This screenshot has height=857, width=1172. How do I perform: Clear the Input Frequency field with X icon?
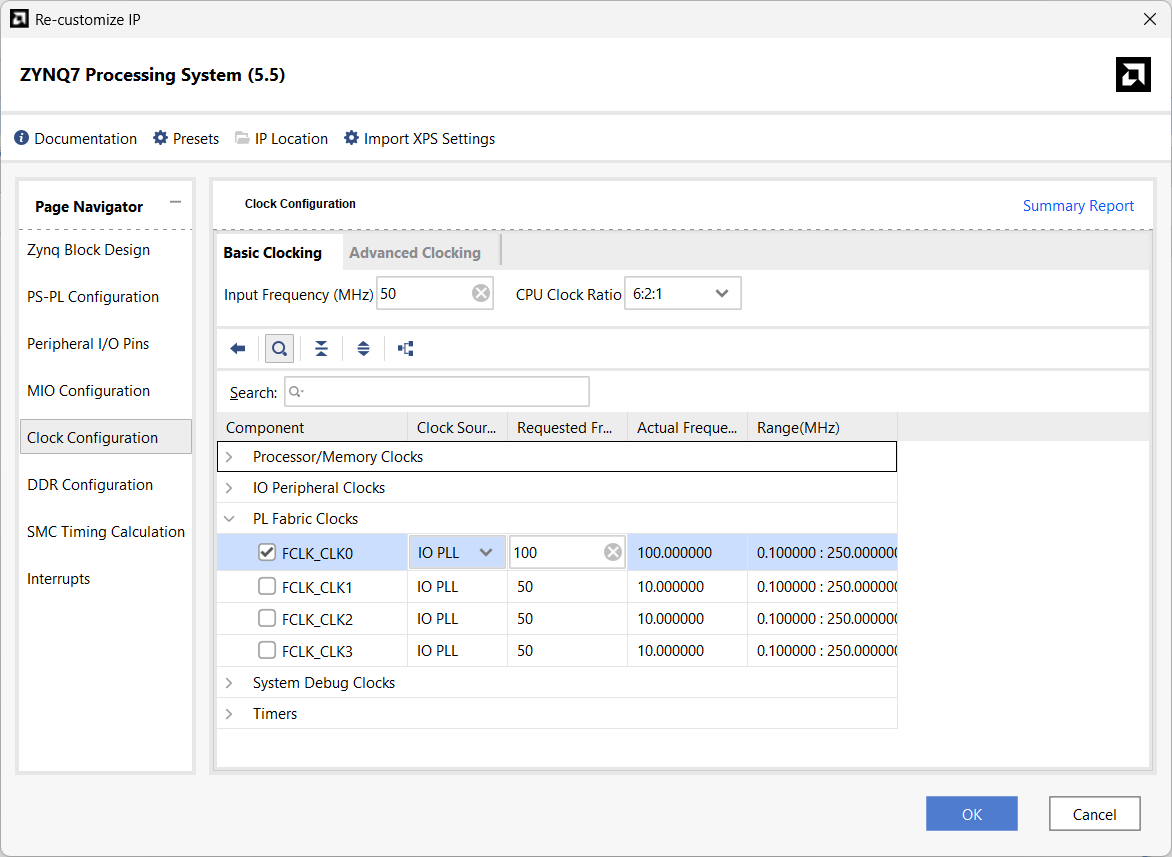point(481,293)
